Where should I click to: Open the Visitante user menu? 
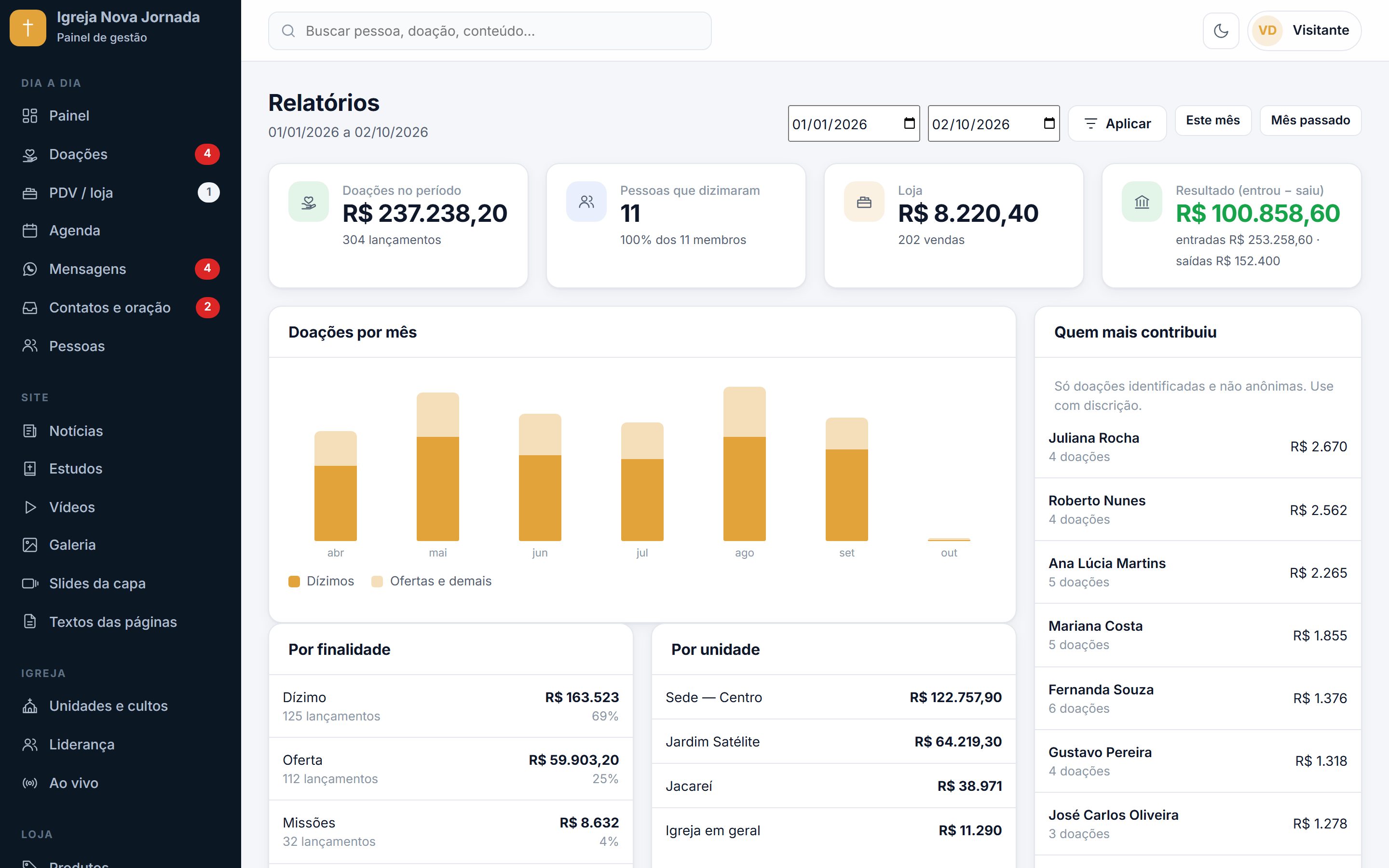coord(1304,30)
